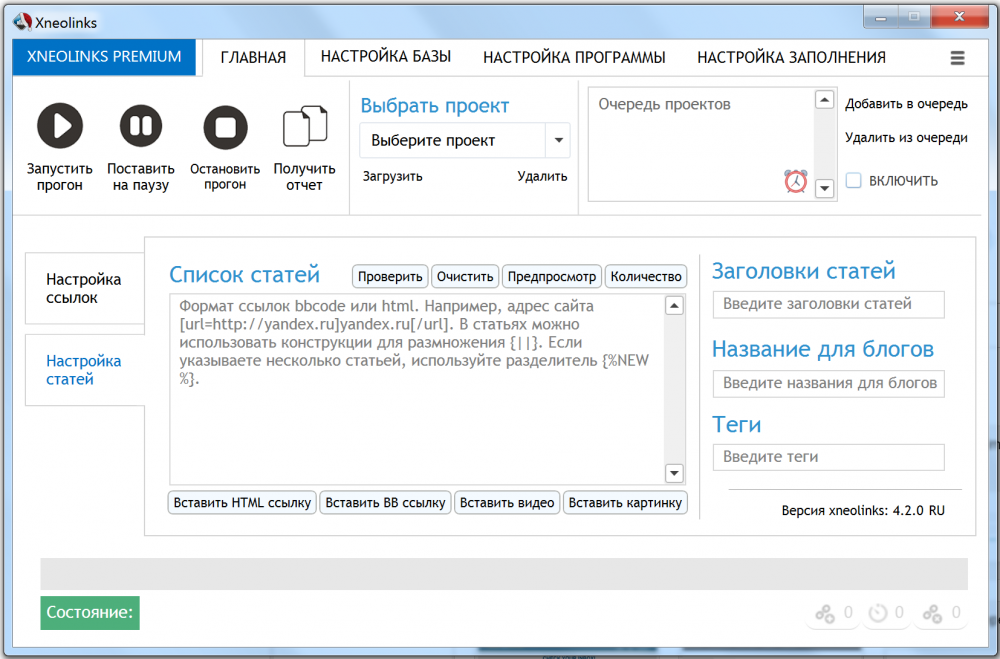Image resolution: width=1000 pixels, height=659 pixels.
Task: Focus the Введите названия для блогов field
Action: click(828, 383)
